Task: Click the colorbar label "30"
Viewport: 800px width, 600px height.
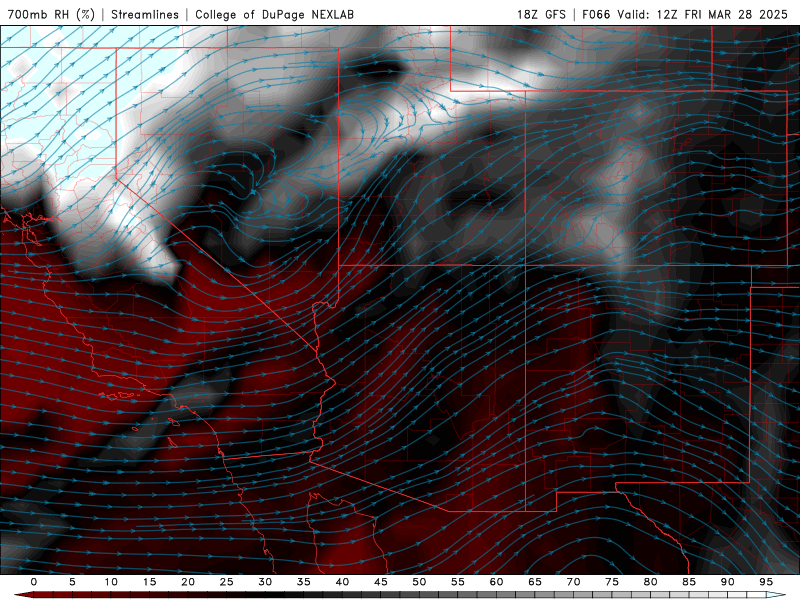Action: [x=265, y=582]
